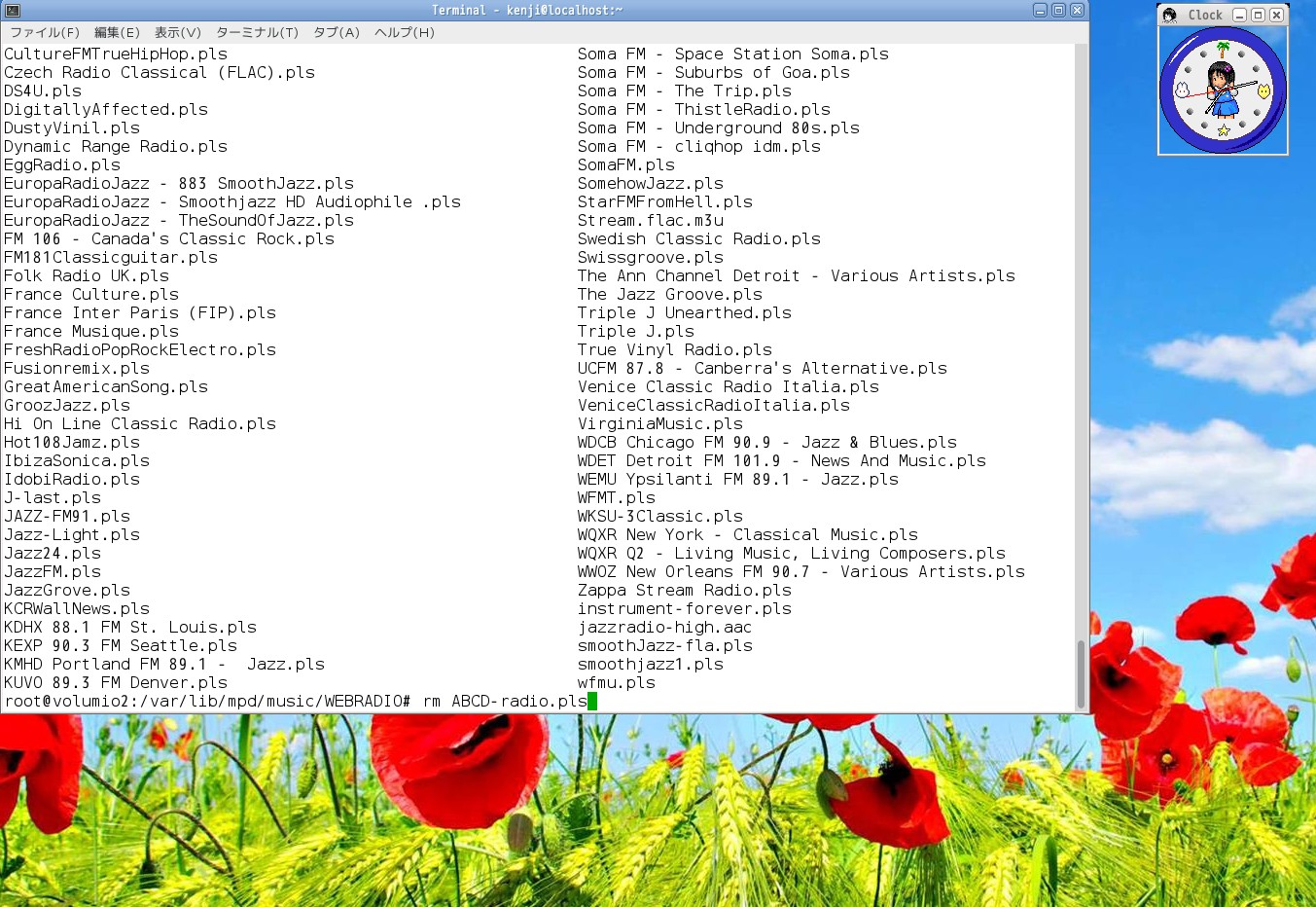
Task: Minimize the Terminal window
Action: click(1040, 11)
